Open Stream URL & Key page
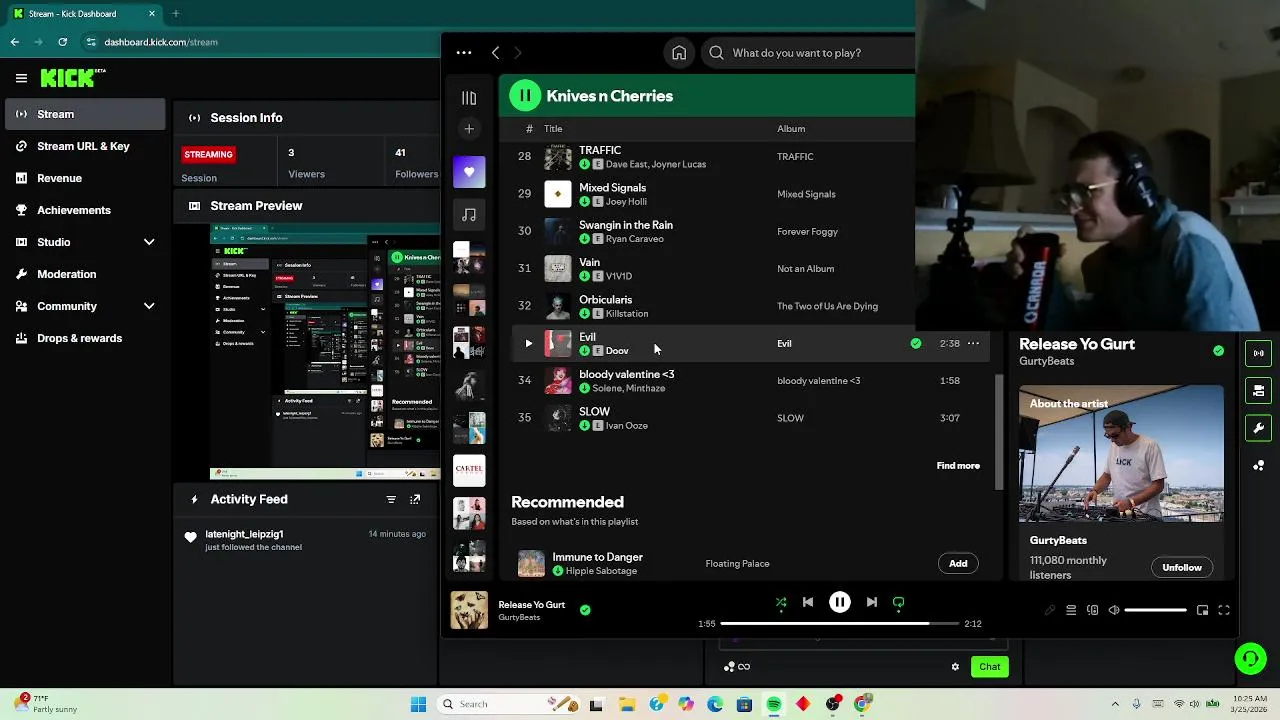 [85, 146]
